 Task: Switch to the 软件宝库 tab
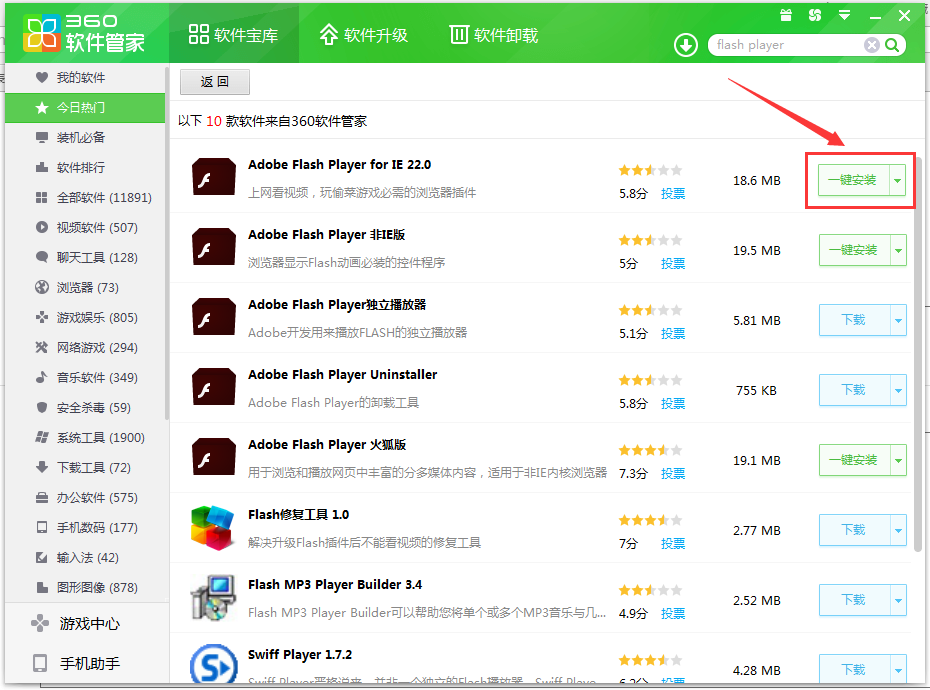[x=234, y=35]
